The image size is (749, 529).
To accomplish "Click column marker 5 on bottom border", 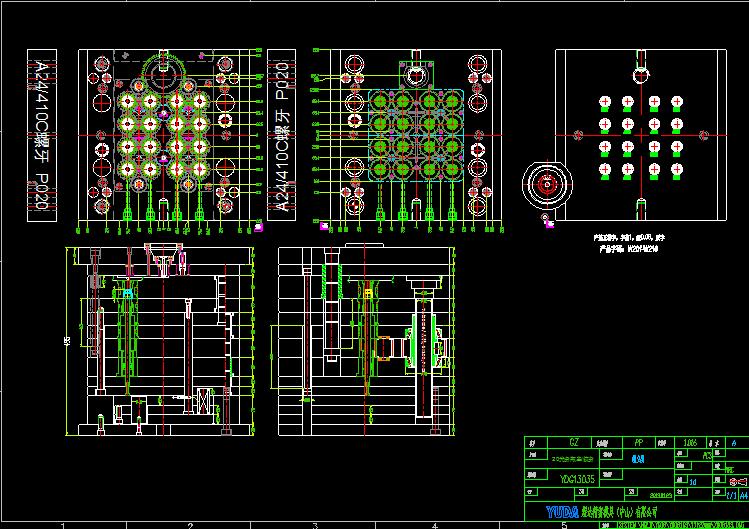I will (563, 524).
